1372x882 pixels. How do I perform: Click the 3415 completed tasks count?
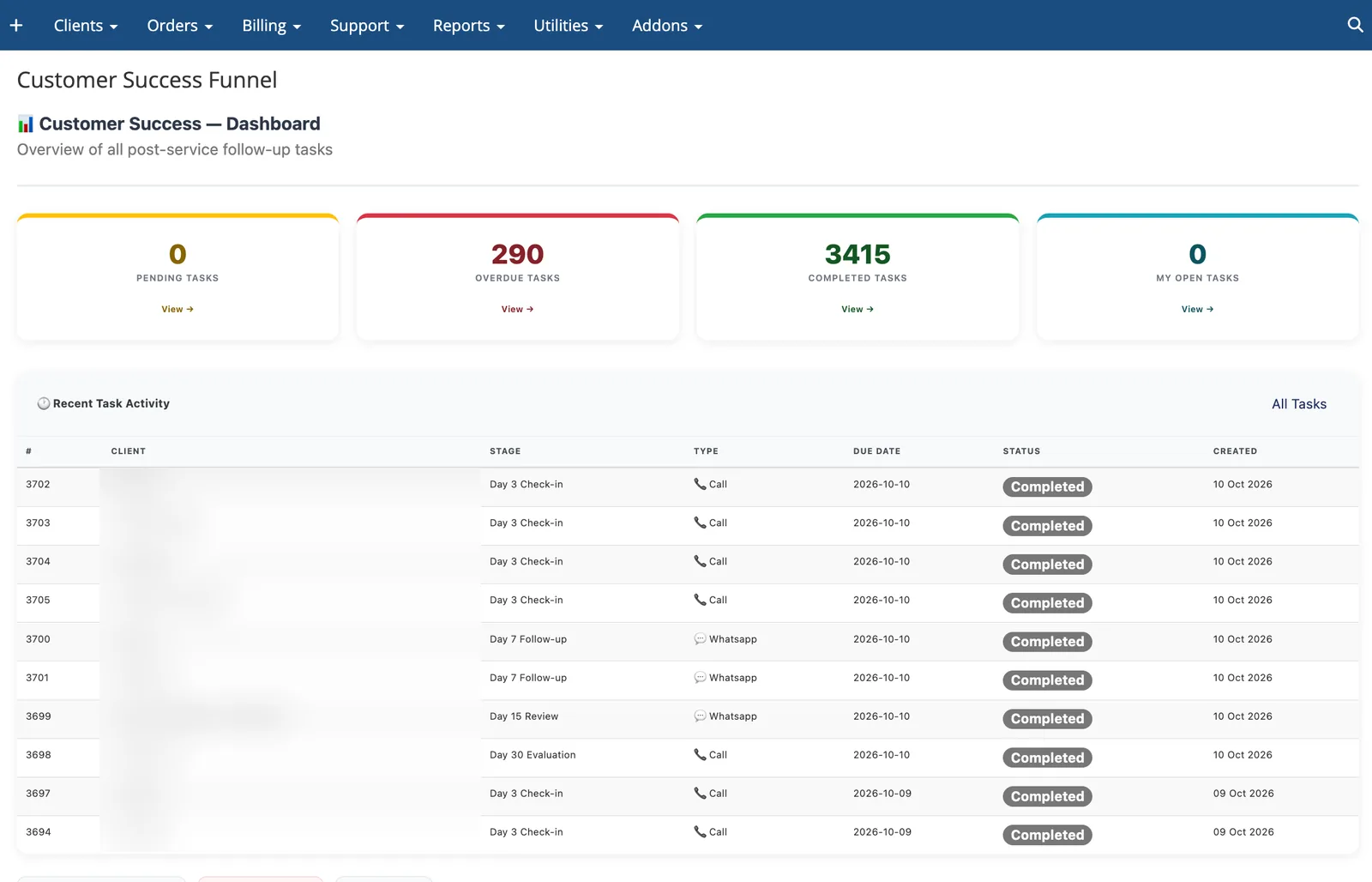tap(857, 254)
